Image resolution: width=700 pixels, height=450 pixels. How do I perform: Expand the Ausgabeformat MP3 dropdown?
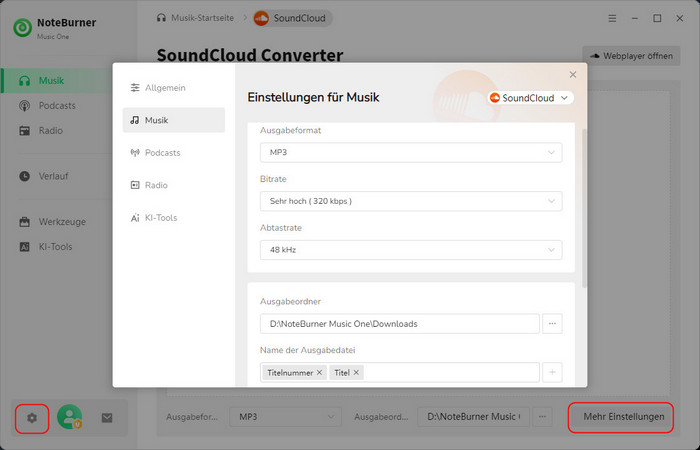pos(409,152)
